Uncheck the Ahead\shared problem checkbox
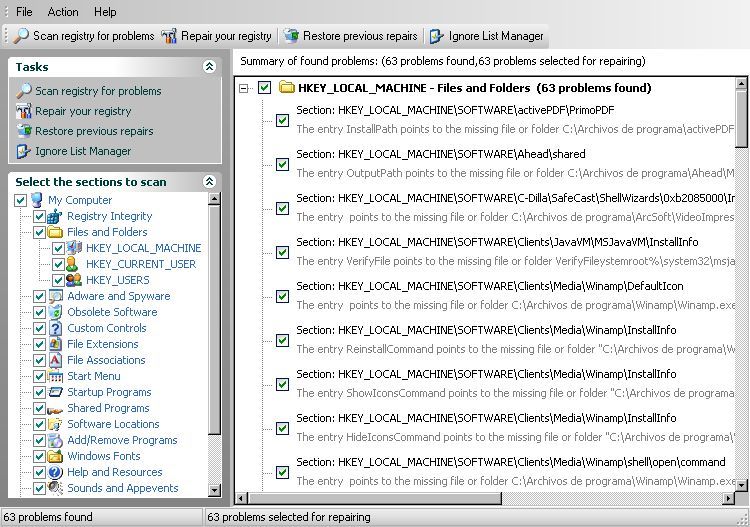Image resolution: width=750 pixels, height=527 pixels. (x=283, y=164)
